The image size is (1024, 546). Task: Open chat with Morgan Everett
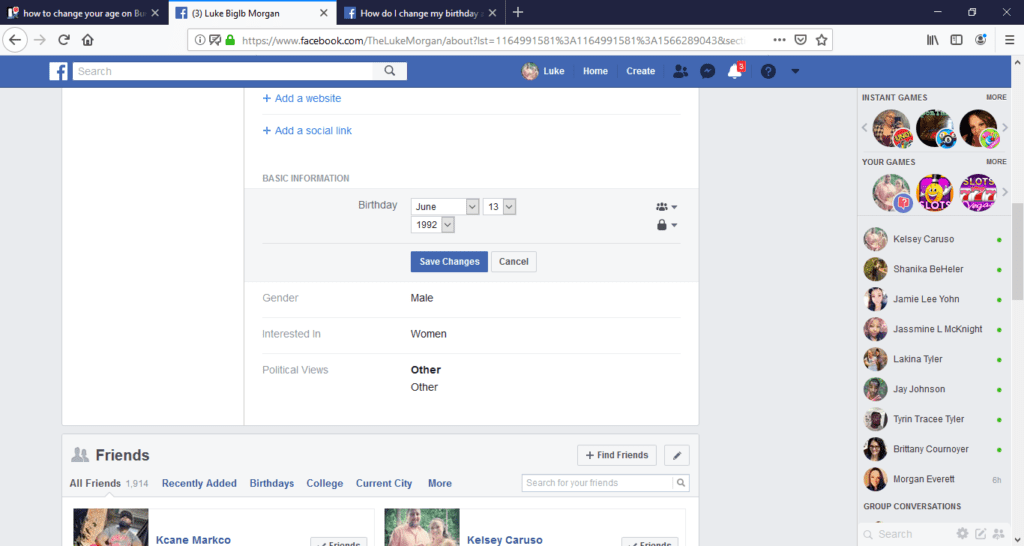[935, 479]
